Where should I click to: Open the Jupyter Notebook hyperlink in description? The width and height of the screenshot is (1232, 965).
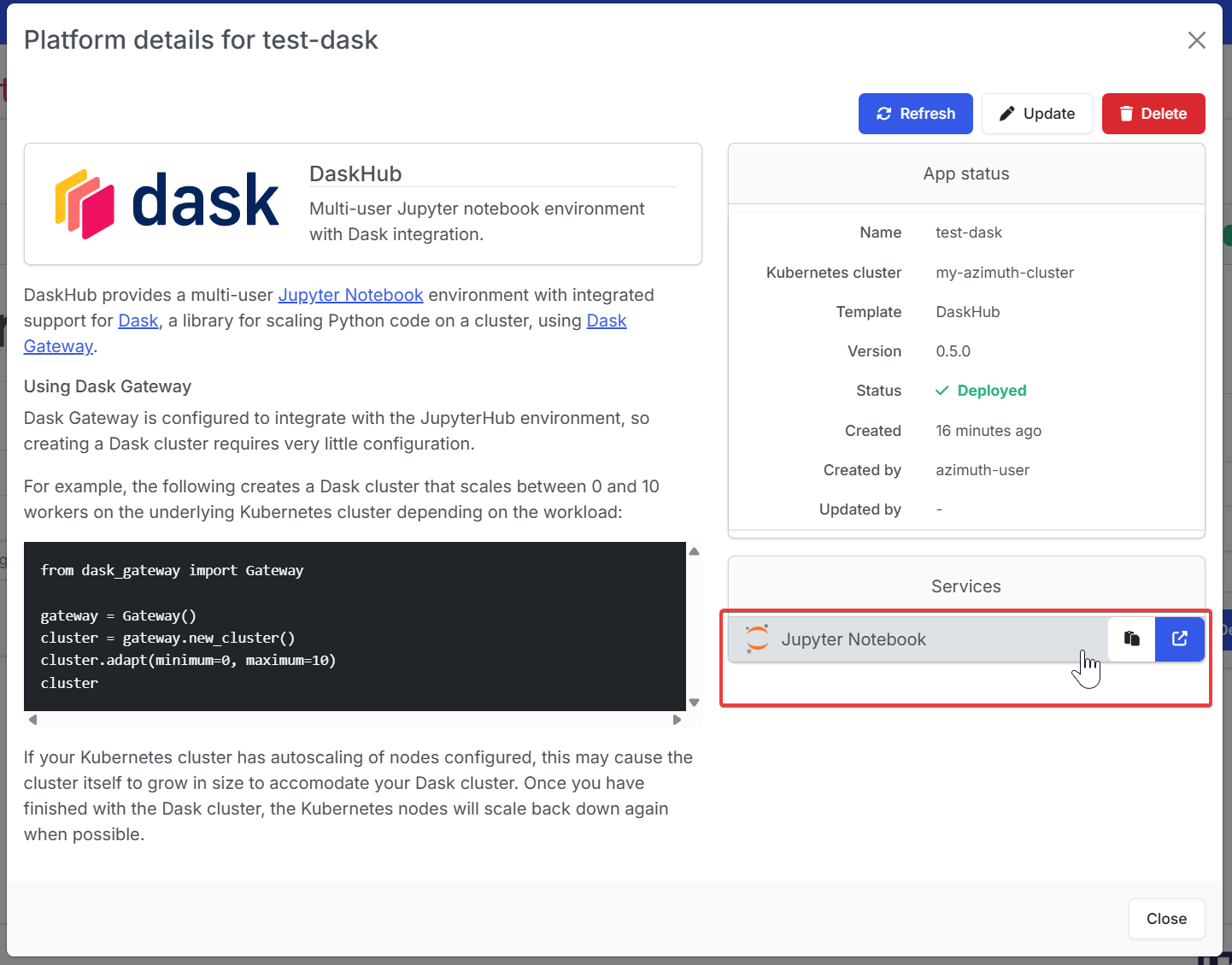[350, 295]
